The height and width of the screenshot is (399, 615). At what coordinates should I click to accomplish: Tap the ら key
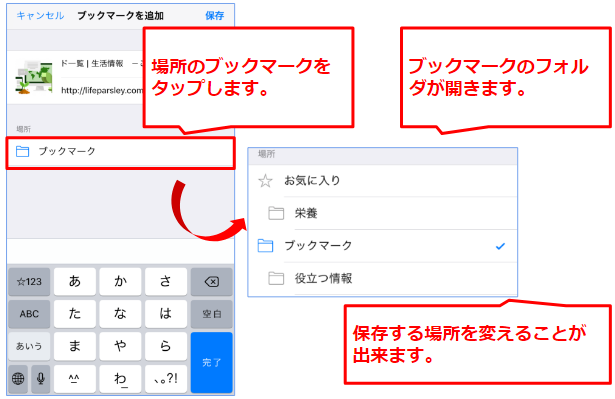(x=166, y=346)
